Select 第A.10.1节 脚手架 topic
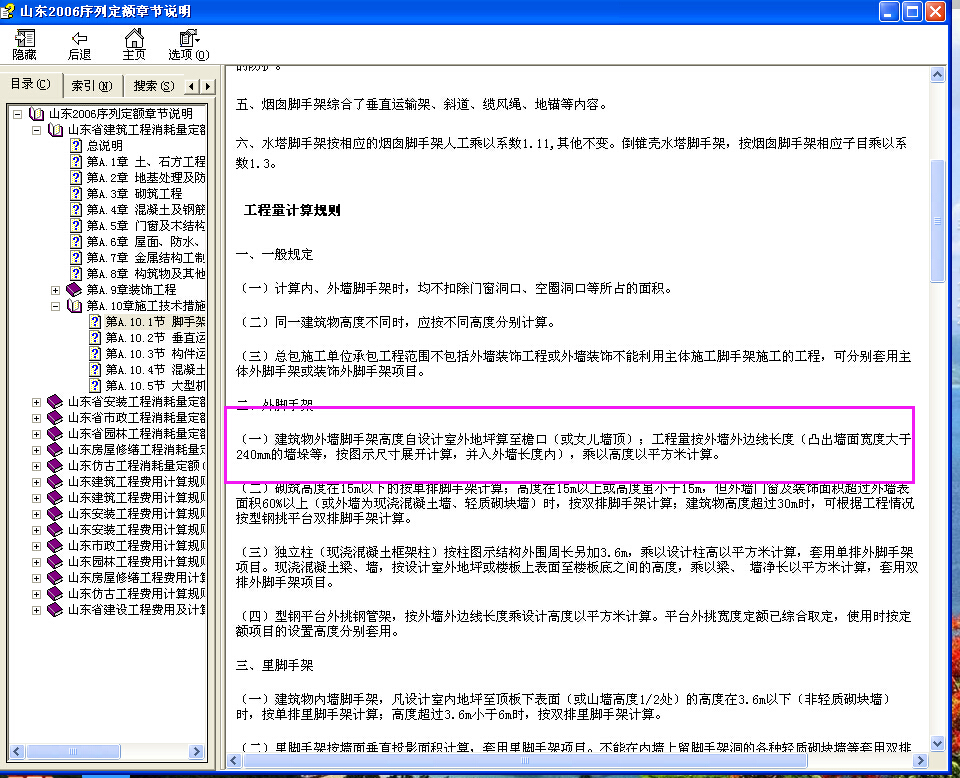The image size is (960, 778). [155, 321]
